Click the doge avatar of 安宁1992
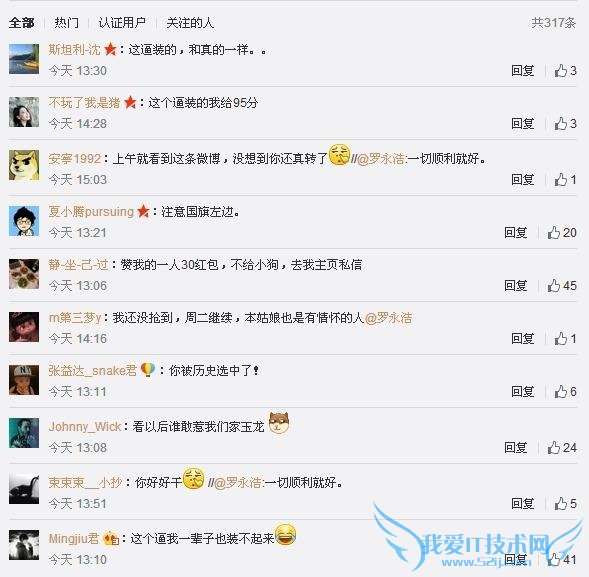This screenshot has width=589, height=577. point(24,165)
